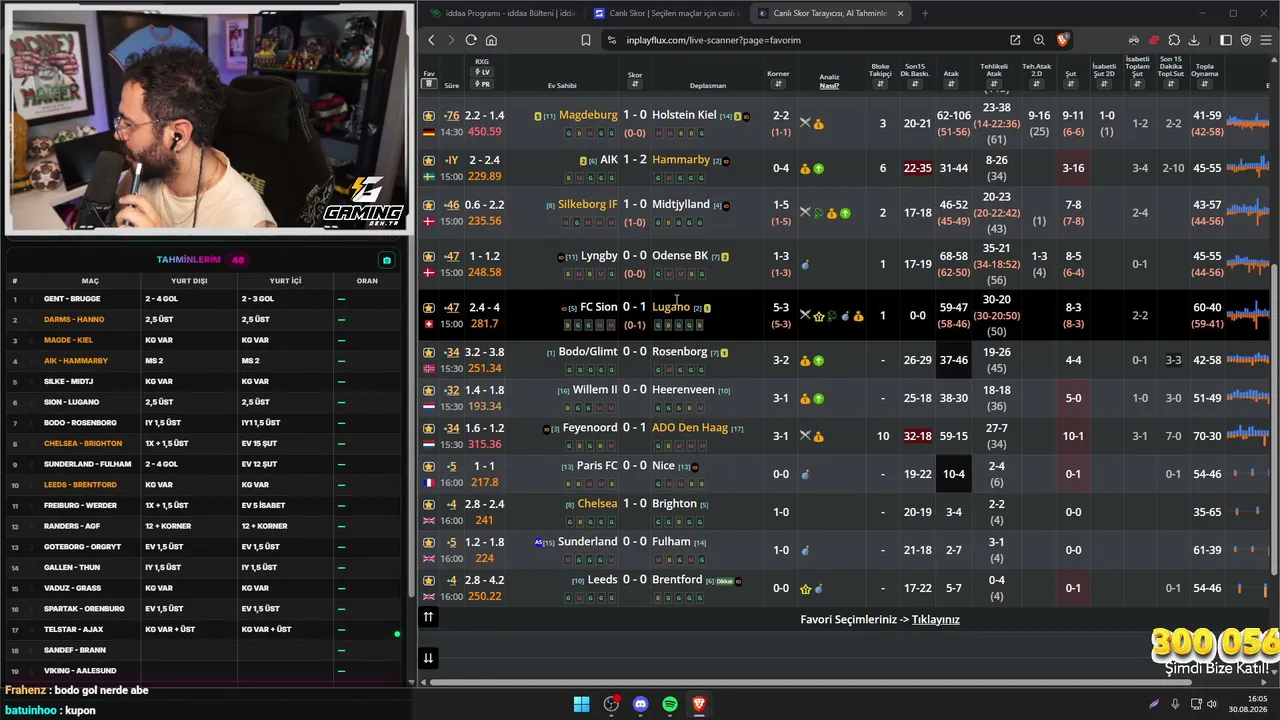Unfavorite the Magdeburg match star
Viewport: 1280px width, 720px height.
click(x=429, y=116)
